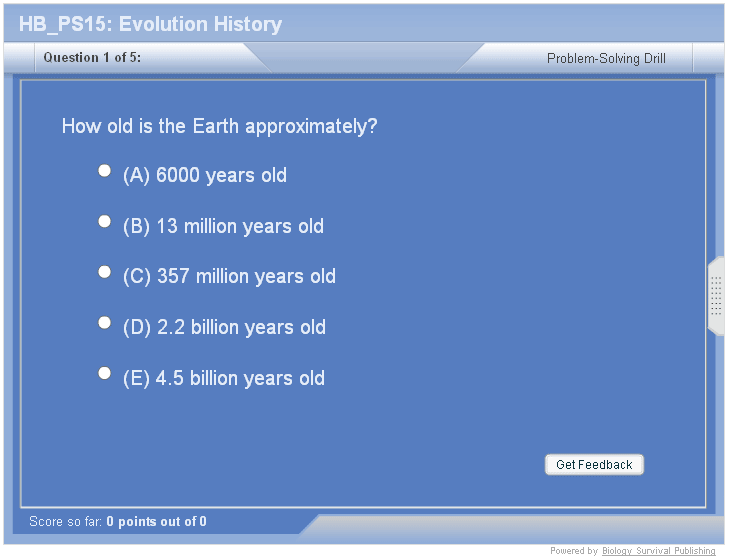Image resolution: width=730 pixels, height=557 pixels.
Task: Click the '(D) 2.2 billion years old' label
Action: (224, 328)
